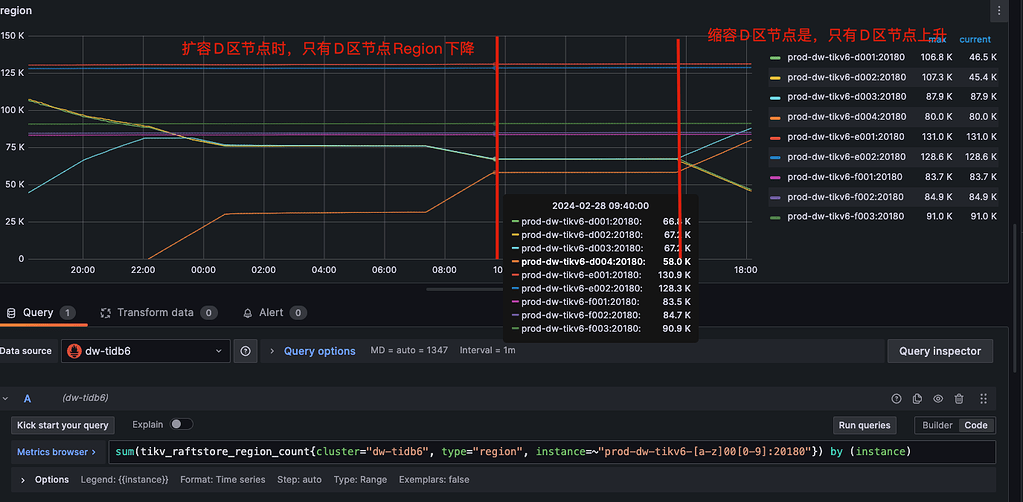Click into the PromQL query input field
Viewport: 1023px width, 502px height.
(550, 452)
